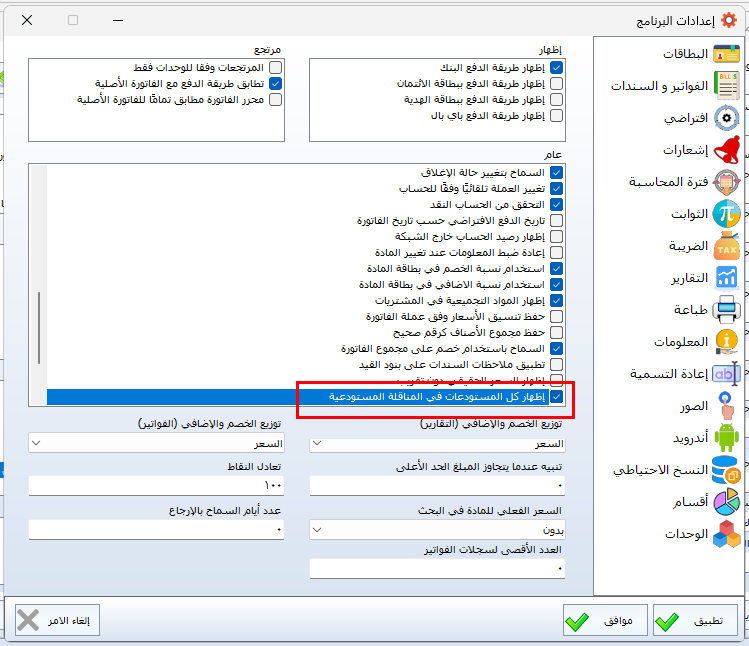The height and width of the screenshot is (646, 749).
Task: Open the Android robot icon section
Action: coord(727,437)
